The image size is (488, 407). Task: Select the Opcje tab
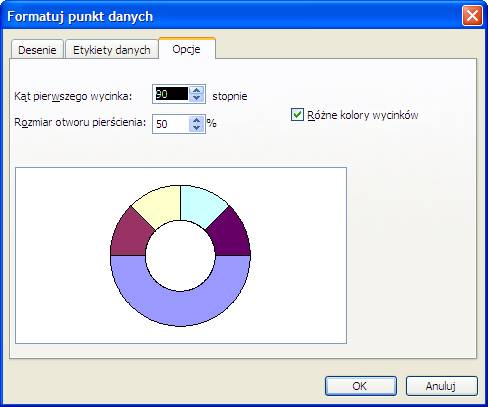[187, 49]
